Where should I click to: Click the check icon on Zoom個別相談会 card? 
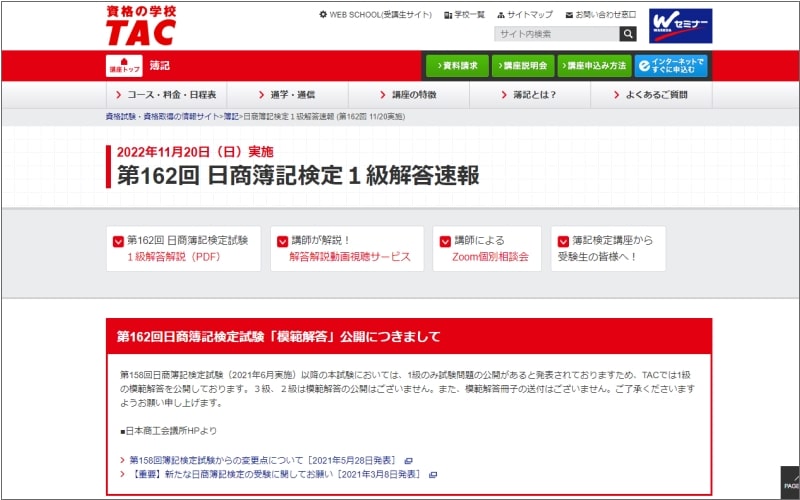pyautogui.click(x=445, y=241)
